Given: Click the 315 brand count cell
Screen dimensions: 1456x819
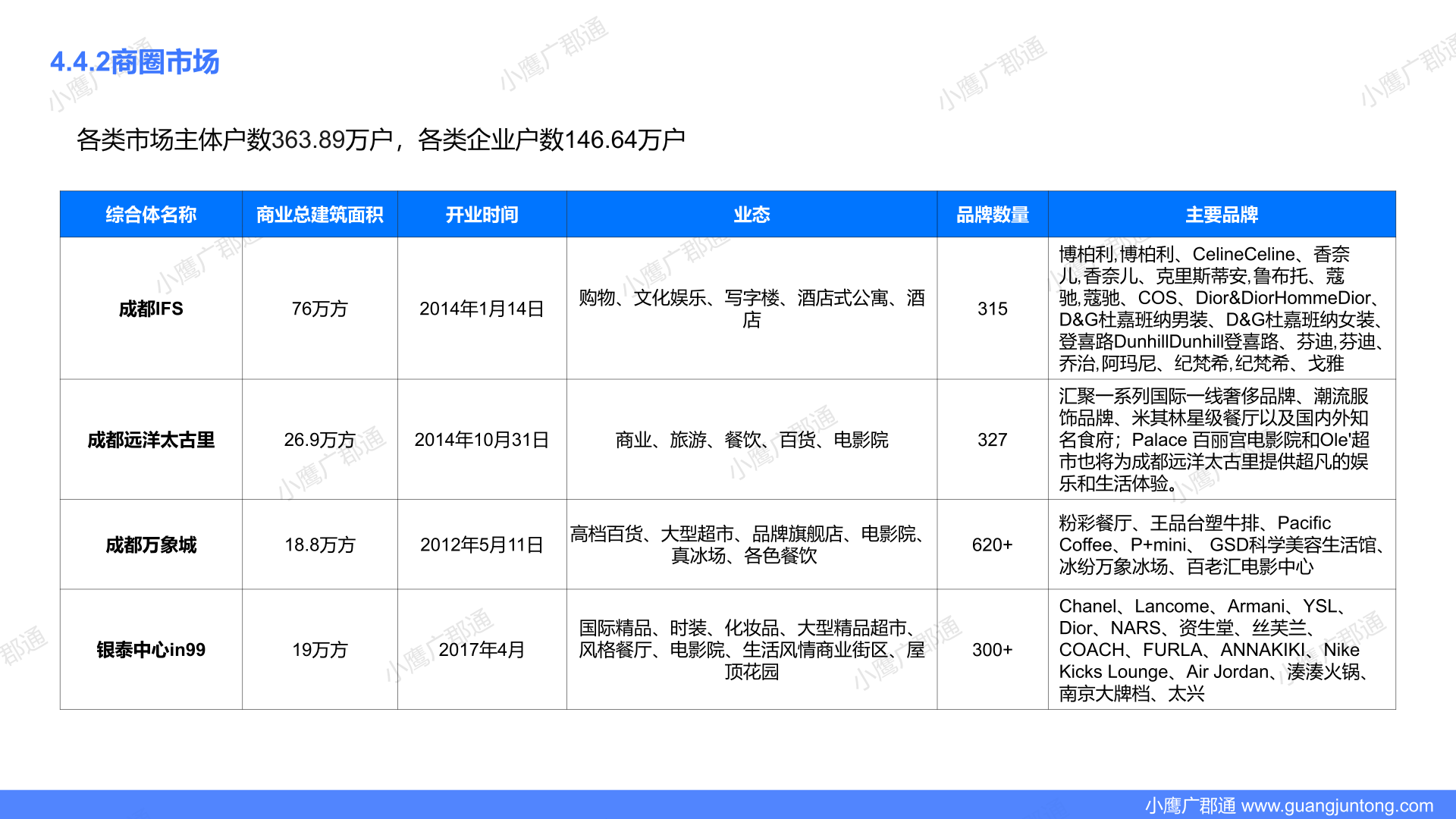Looking at the screenshot, I should click(992, 309).
